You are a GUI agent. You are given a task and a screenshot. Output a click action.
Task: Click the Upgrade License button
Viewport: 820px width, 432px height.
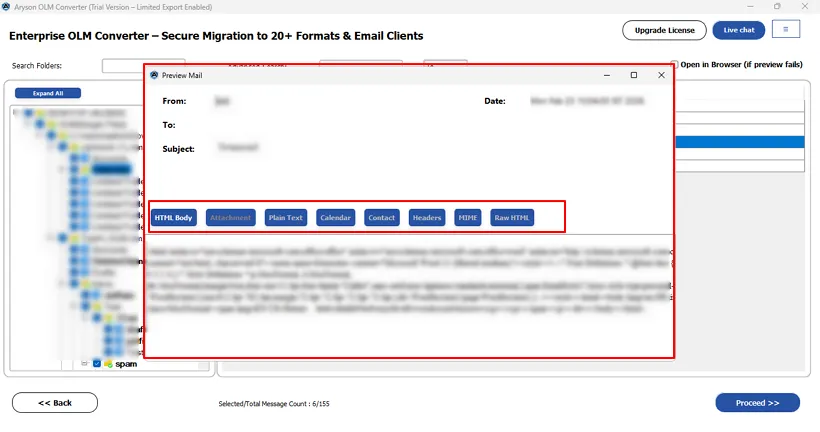[x=663, y=30]
